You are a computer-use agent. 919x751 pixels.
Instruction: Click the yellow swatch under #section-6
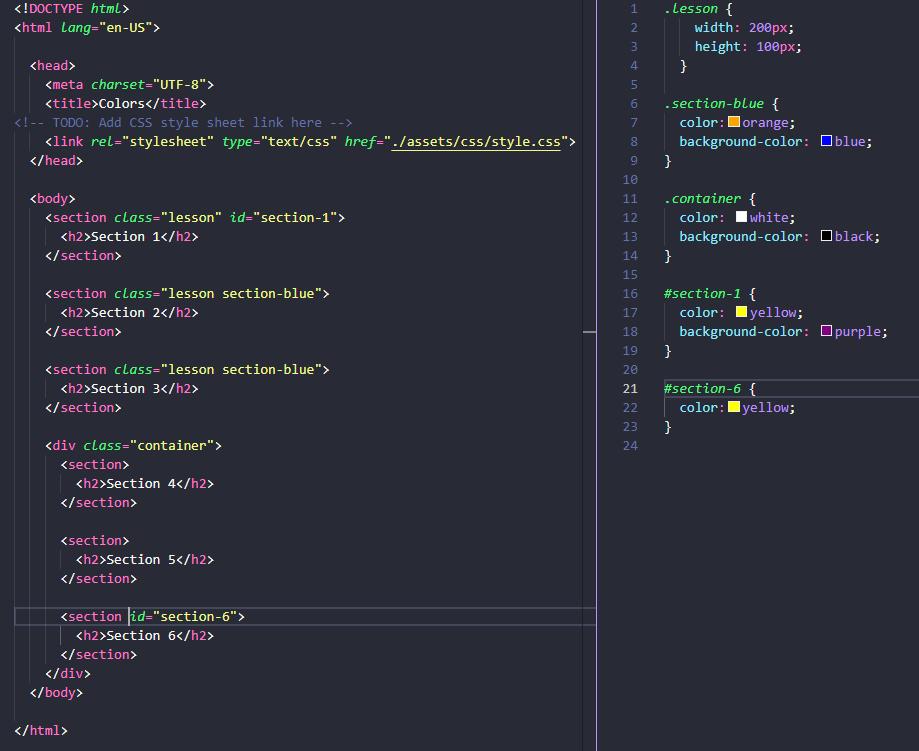(x=734, y=407)
